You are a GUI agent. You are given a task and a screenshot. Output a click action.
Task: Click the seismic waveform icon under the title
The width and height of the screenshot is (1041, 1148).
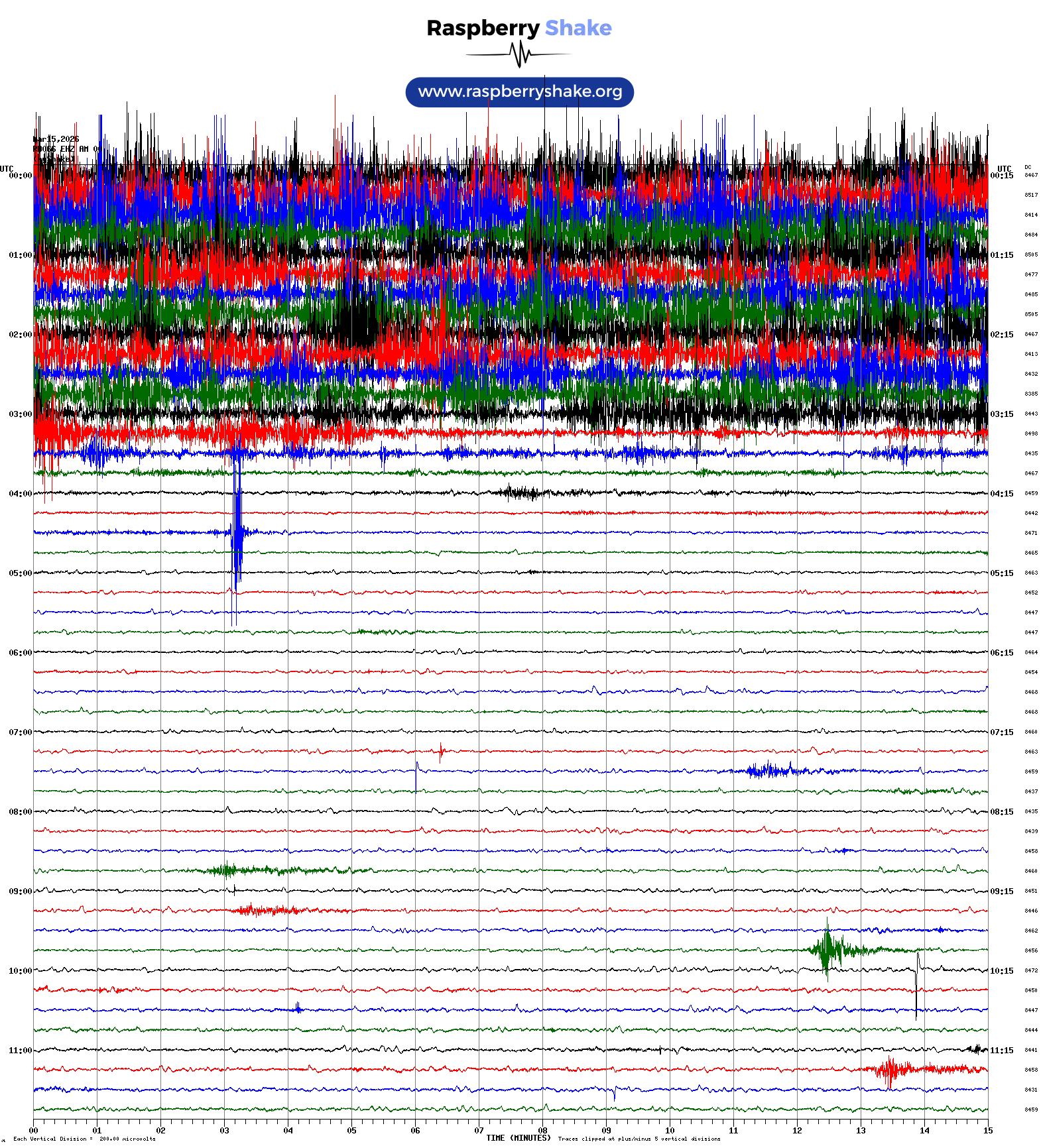pos(519,54)
